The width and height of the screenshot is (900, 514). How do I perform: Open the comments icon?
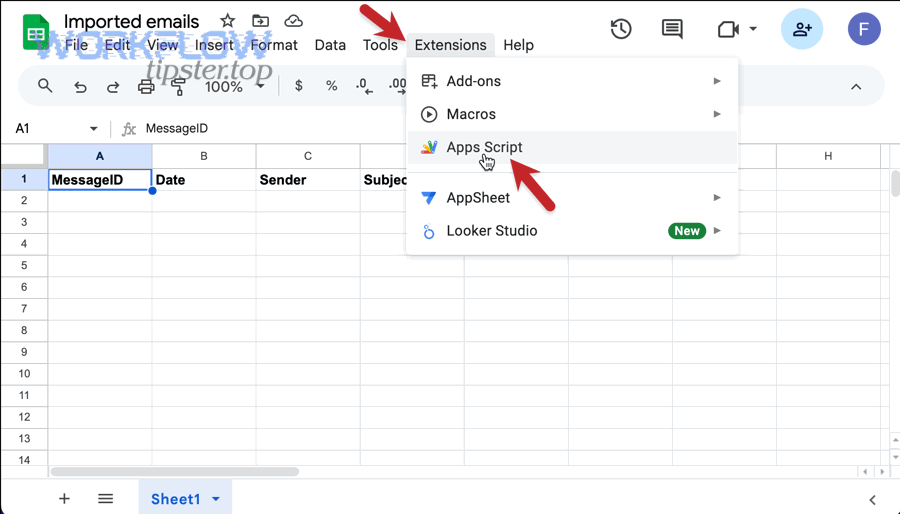point(672,29)
